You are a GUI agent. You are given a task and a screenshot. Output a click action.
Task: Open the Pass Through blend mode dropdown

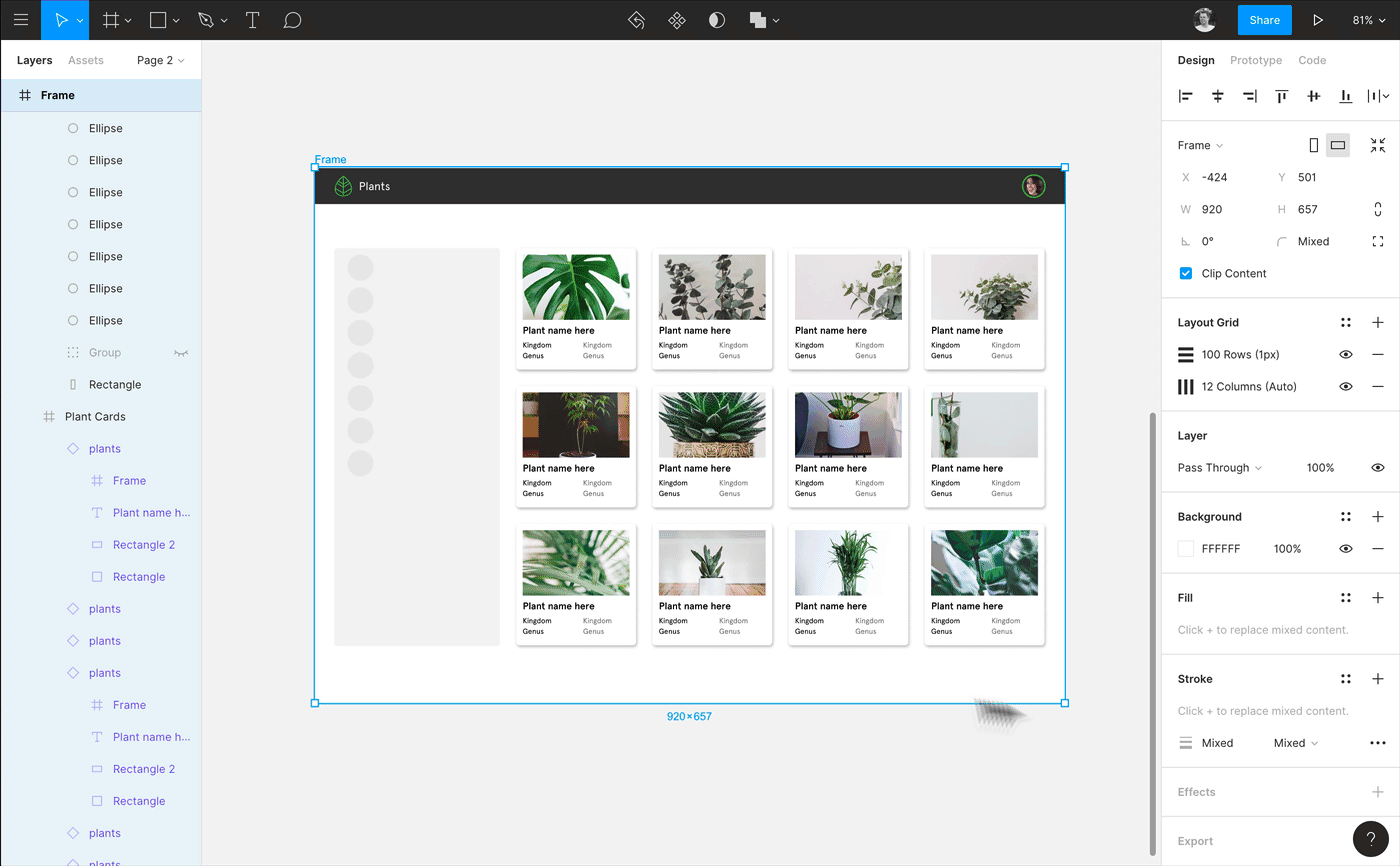tap(1219, 467)
